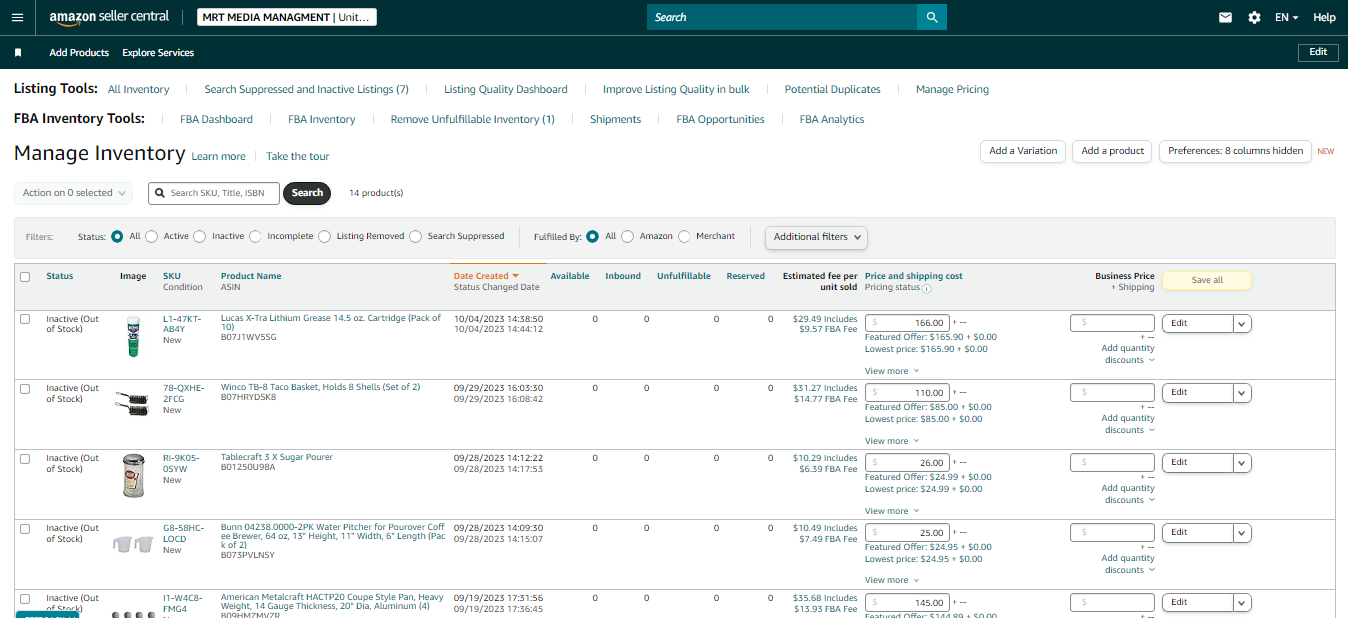Select the Inactive status filter
Screen dimensions: 1348x618
[x=200, y=237]
